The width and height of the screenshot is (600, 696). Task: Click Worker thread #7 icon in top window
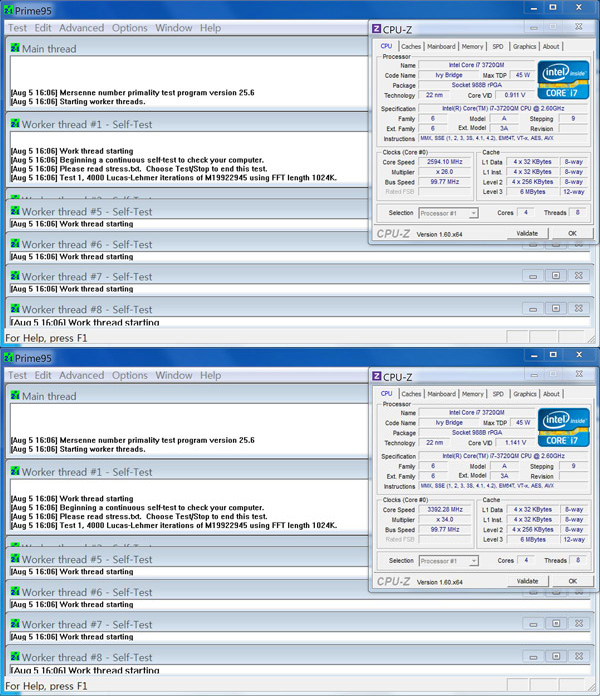tap(16, 276)
